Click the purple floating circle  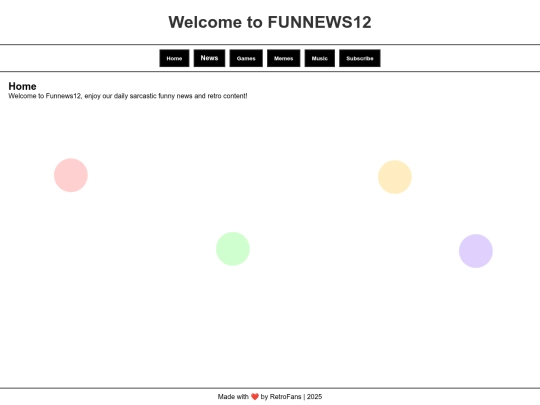476,251
